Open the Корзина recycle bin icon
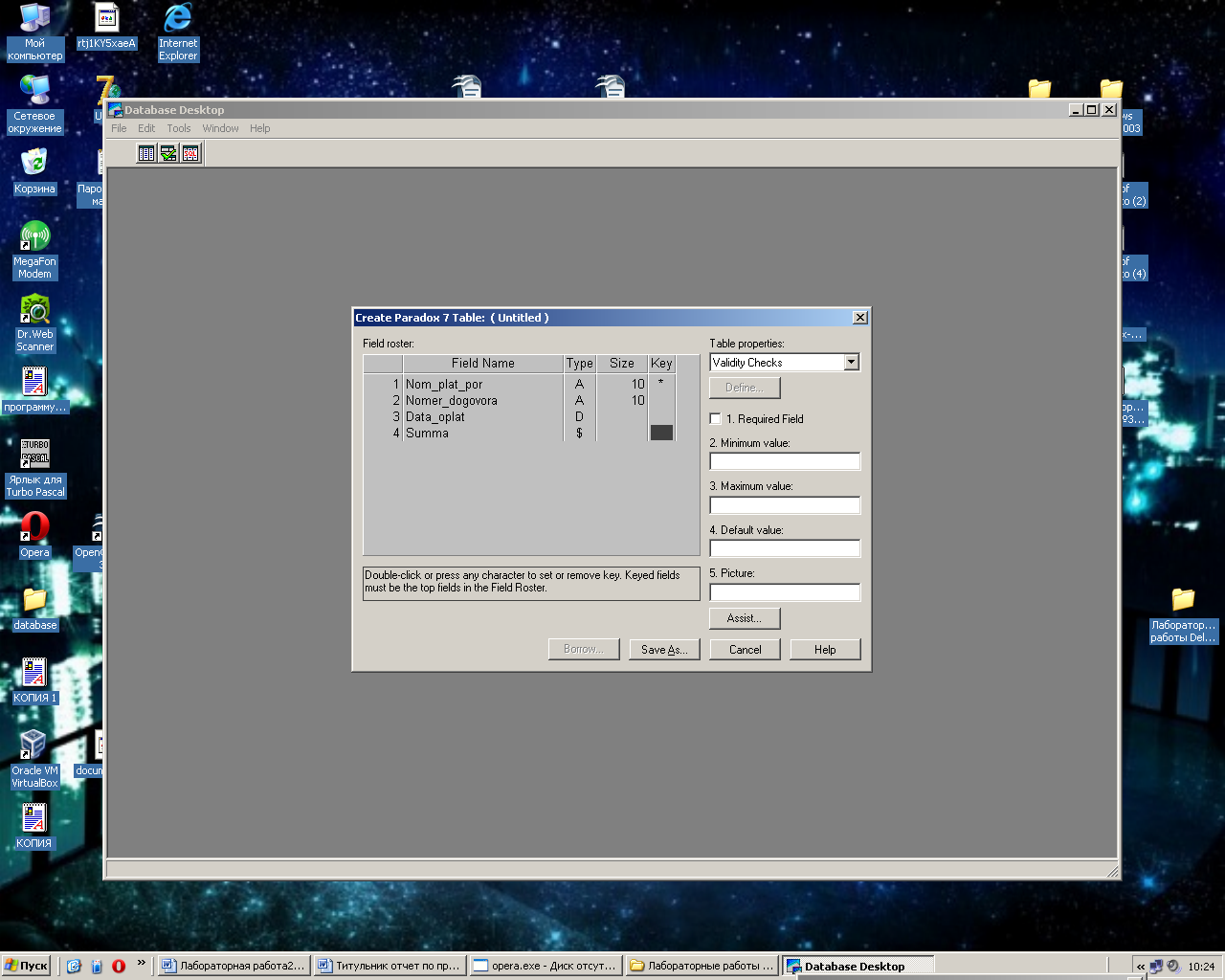This screenshot has width=1225, height=980. click(x=34, y=171)
